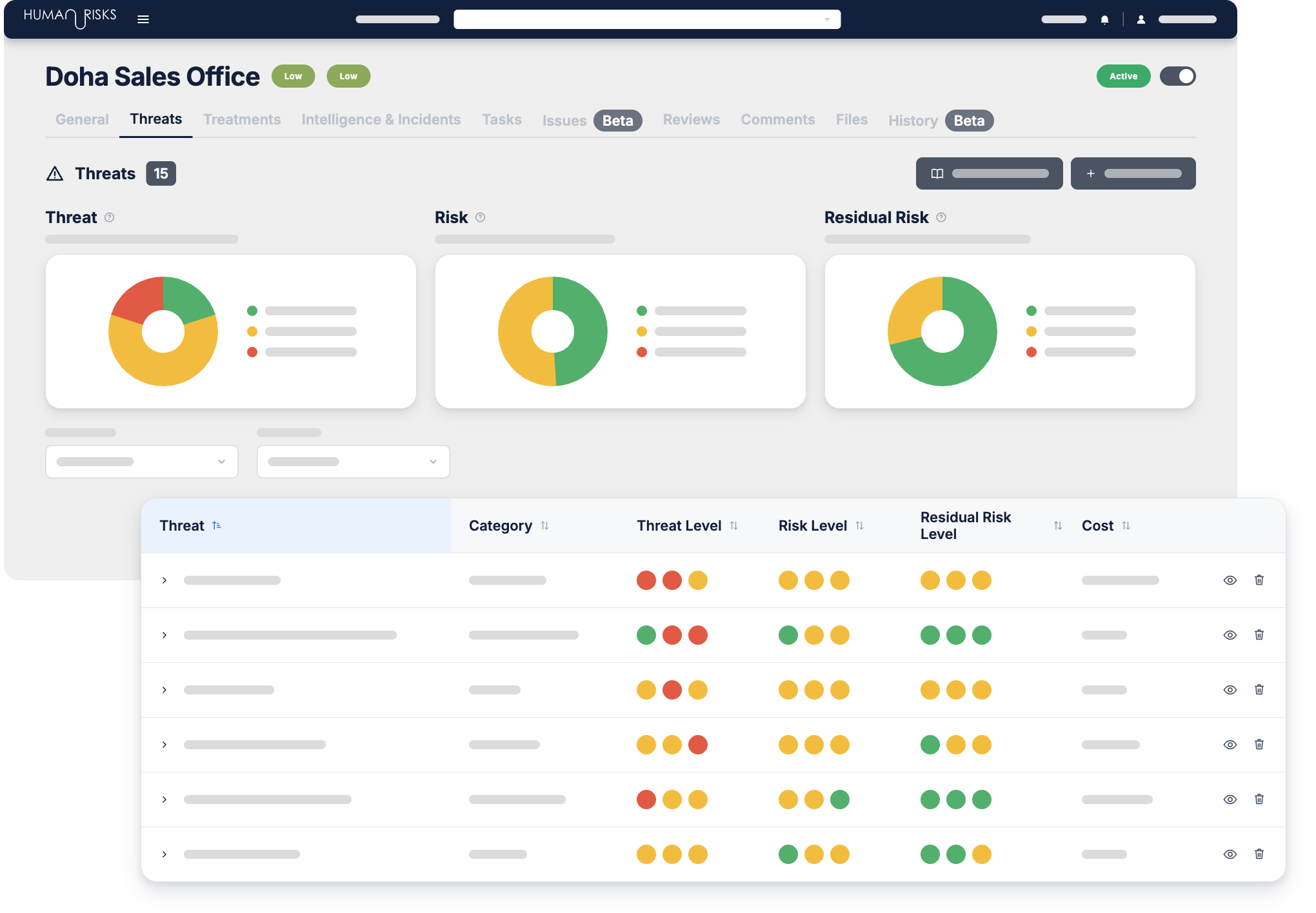View the second threat row eye icon
The width and height of the screenshot is (1316, 913).
point(1230,635)
